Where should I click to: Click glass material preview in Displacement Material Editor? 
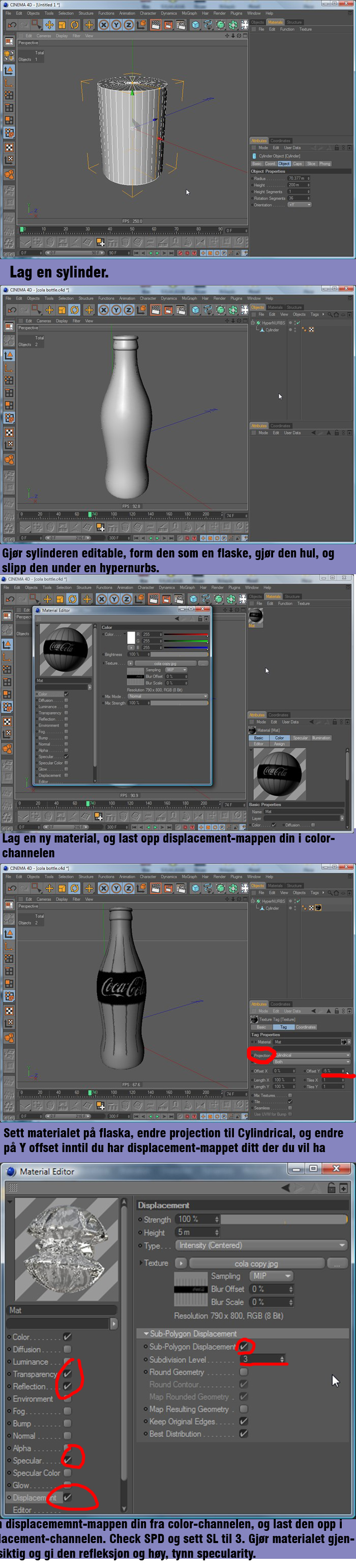coord(66,1250)
